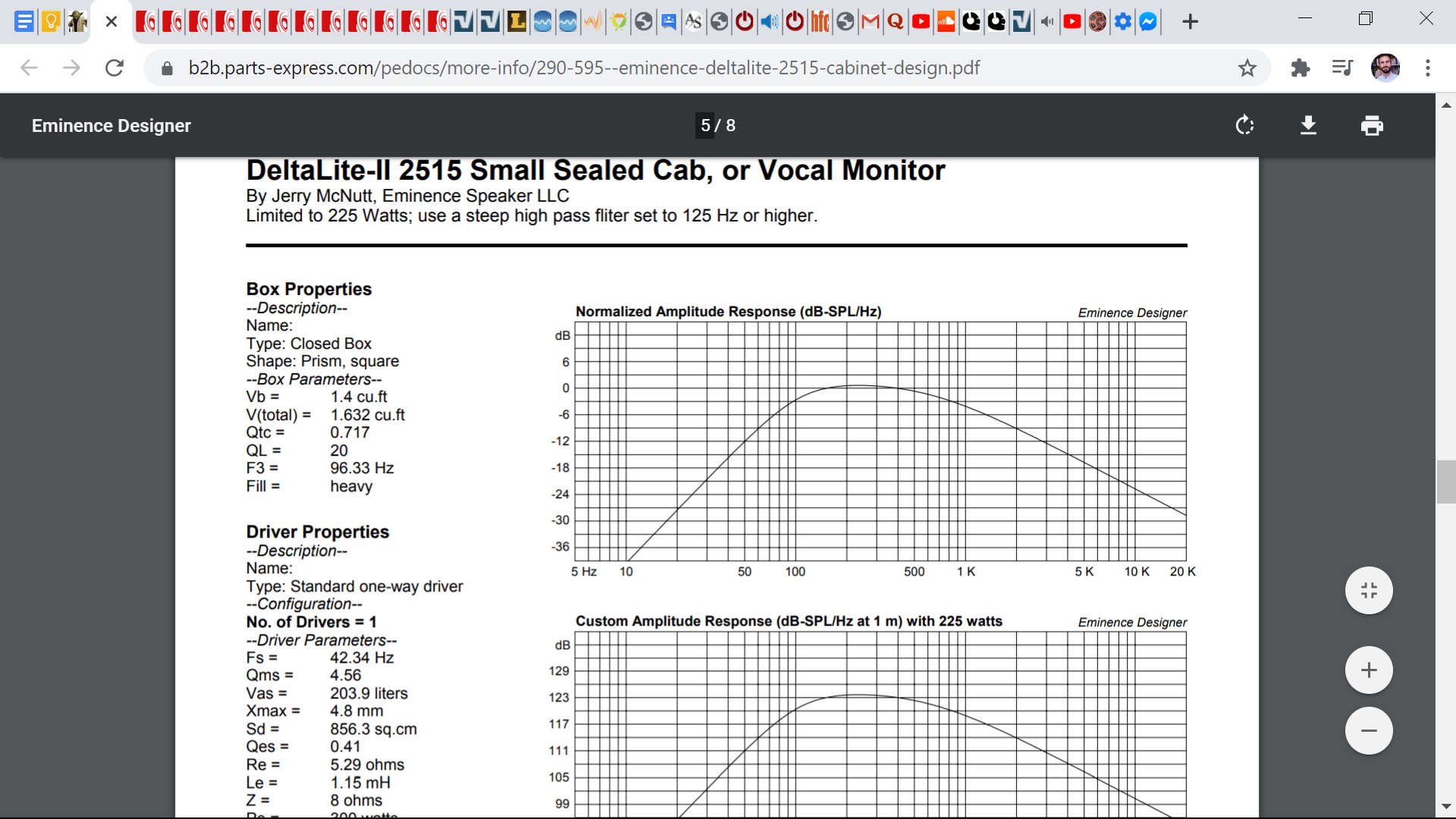Open the Chrome profile avatar
This screenshot has height=819, width=1456.
coord(1385,67)
